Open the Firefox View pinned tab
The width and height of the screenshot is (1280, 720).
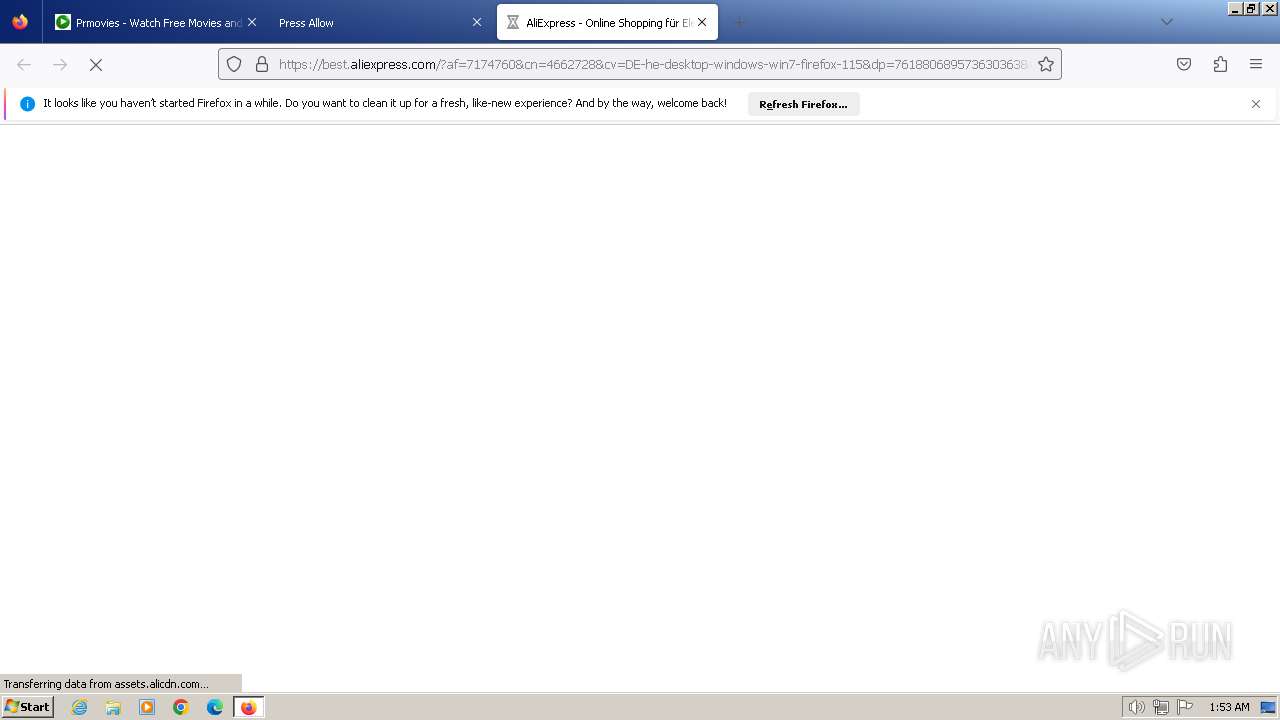[x=20, y=22]
